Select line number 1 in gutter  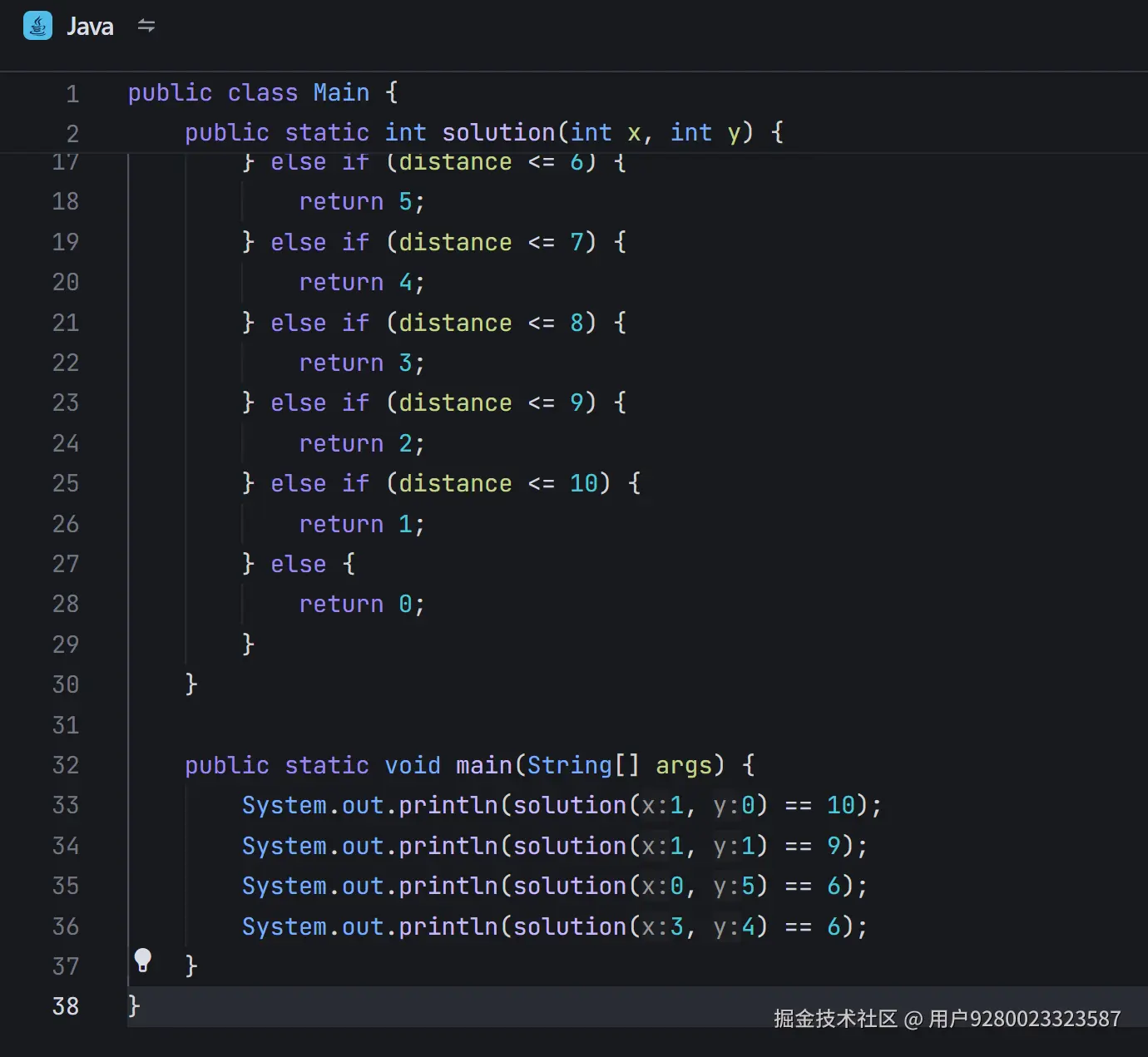(72, 94)
